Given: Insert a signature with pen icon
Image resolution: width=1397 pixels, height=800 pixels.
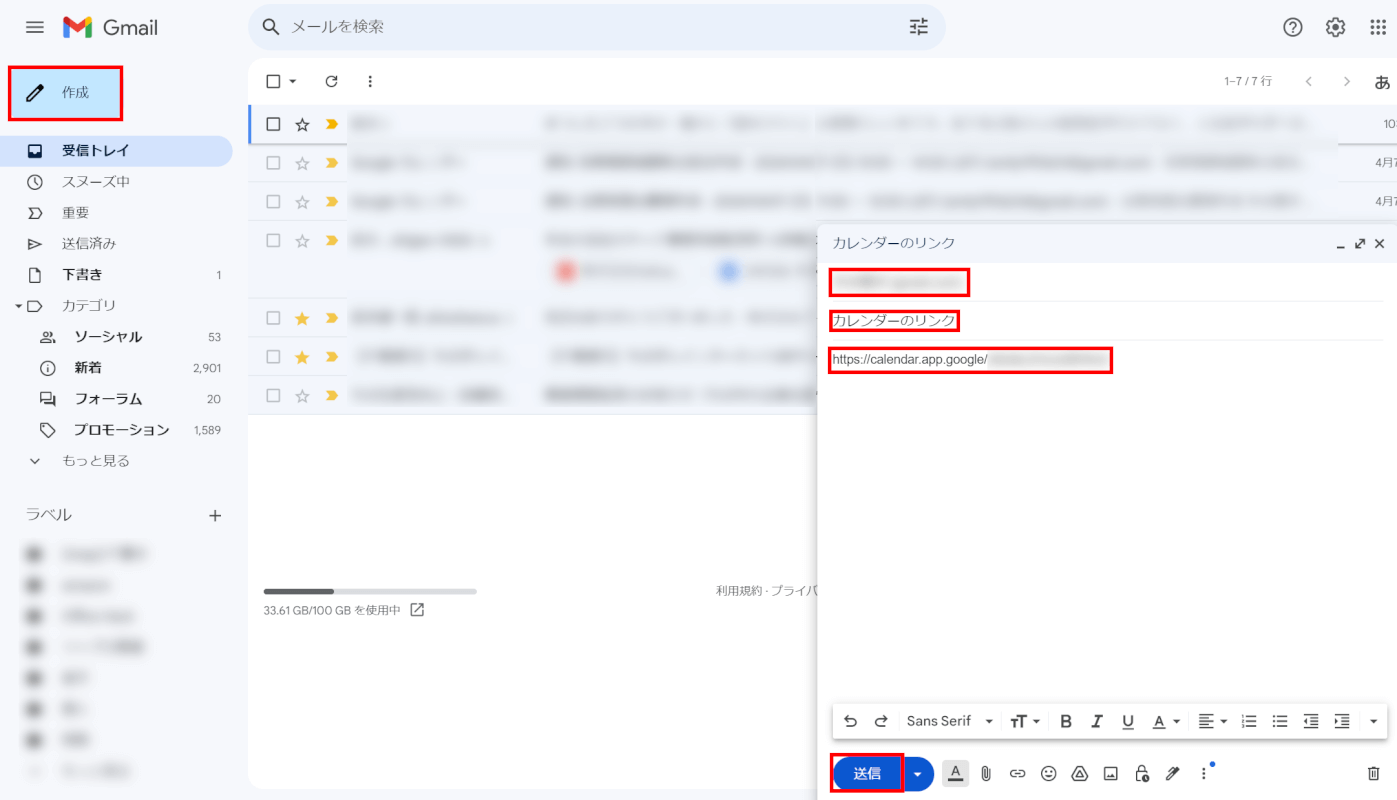Looking at the screenshot, I should [x=1172, y=773].
